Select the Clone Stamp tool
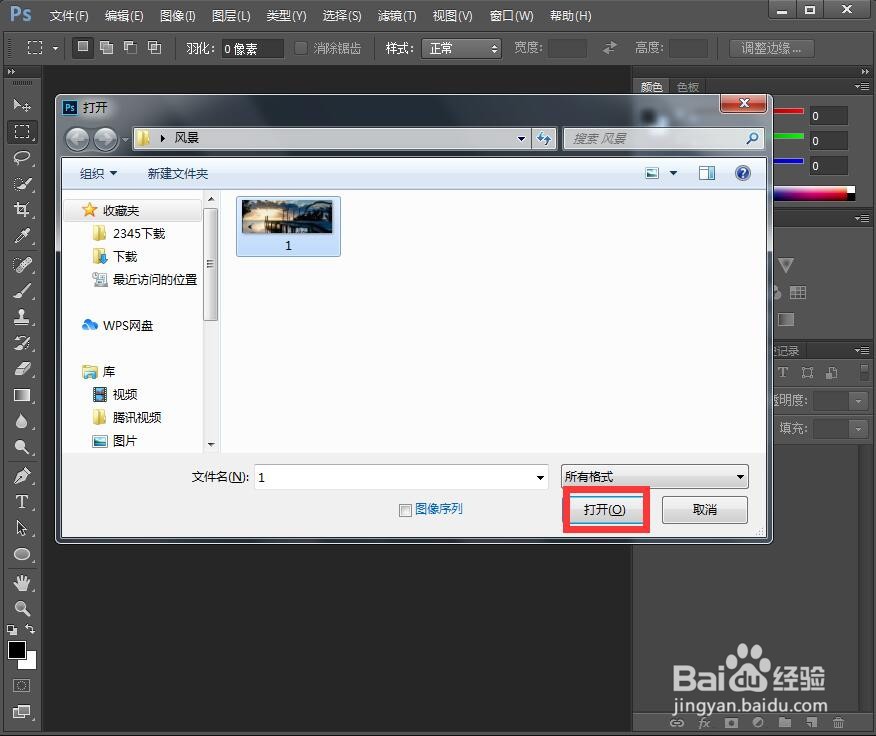 coord(22,317)
